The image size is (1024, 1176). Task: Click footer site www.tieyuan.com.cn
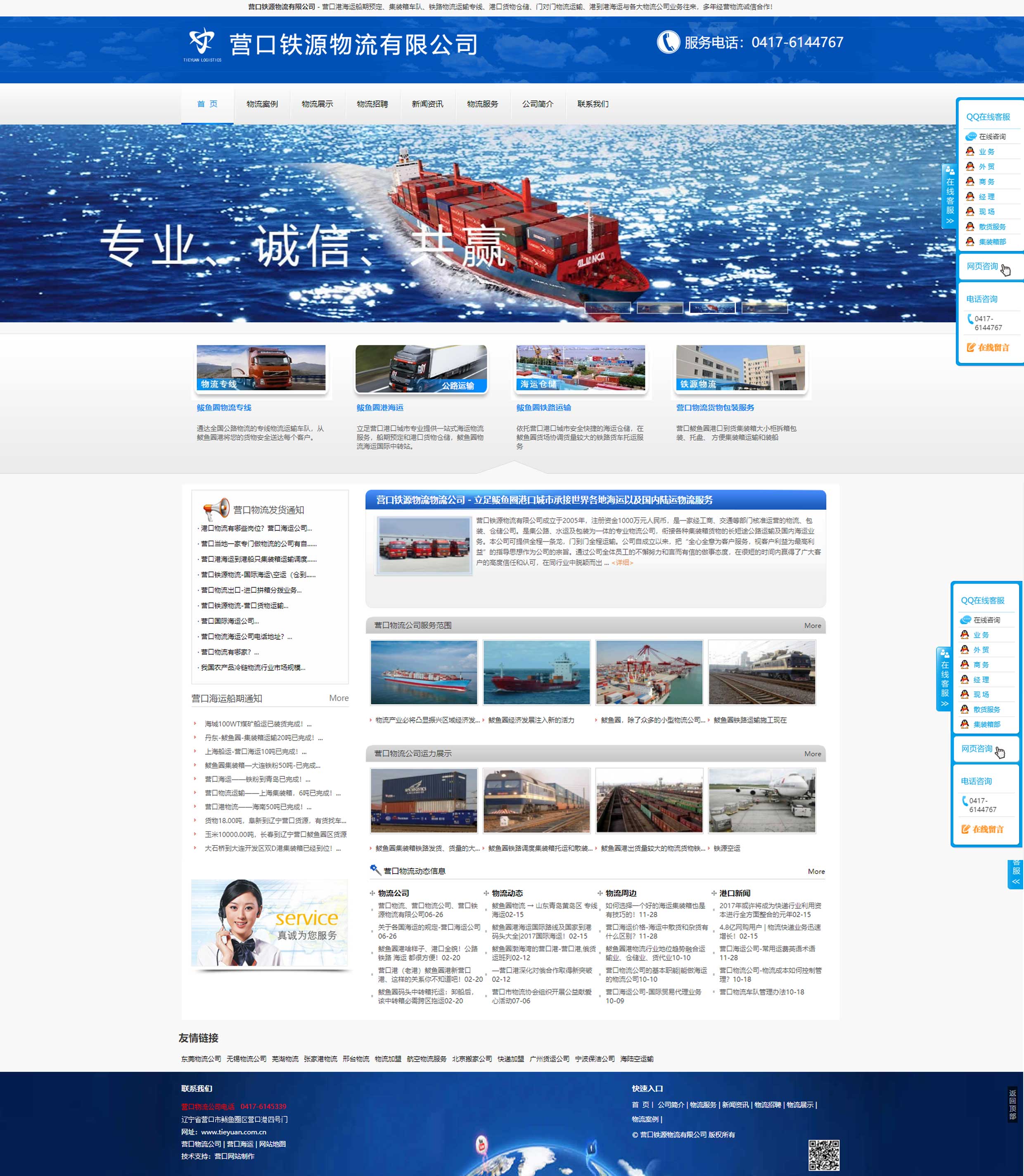pos(234,1132)
